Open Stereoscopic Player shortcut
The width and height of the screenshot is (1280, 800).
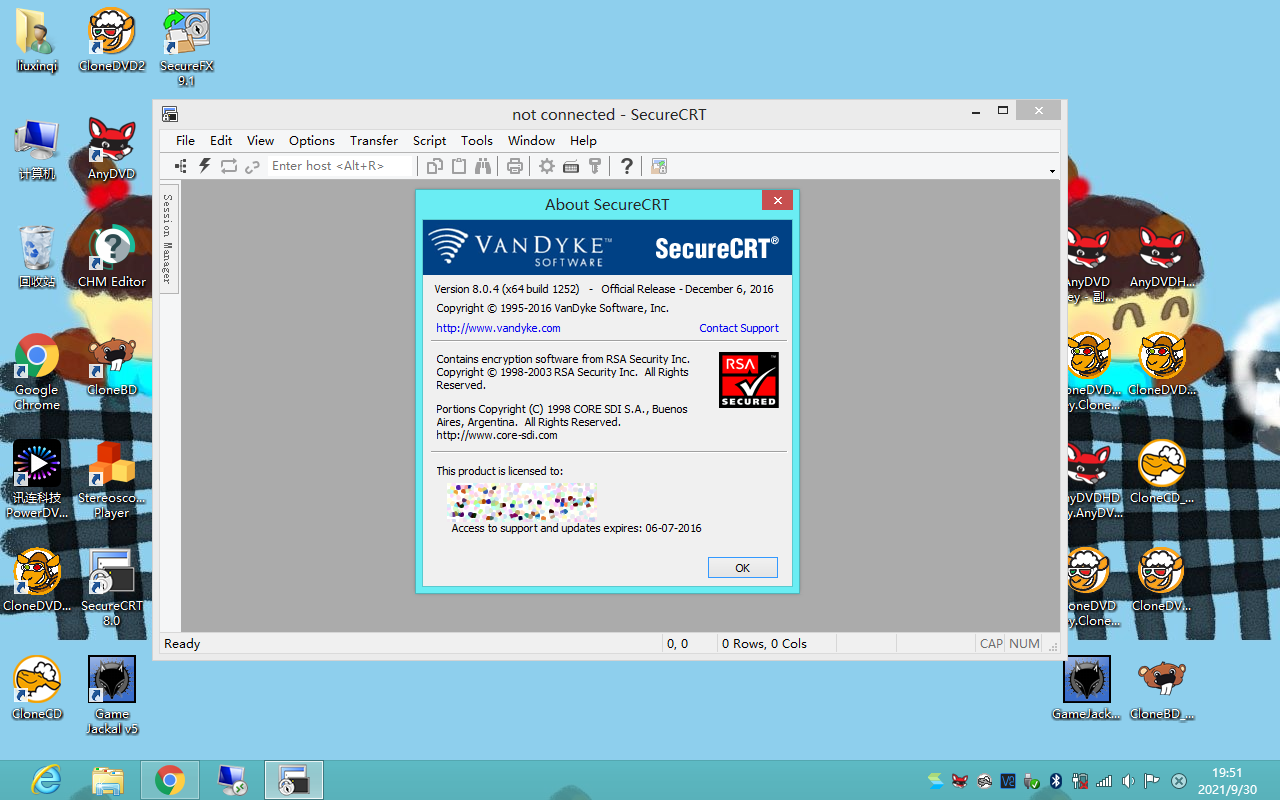(112, 480)
